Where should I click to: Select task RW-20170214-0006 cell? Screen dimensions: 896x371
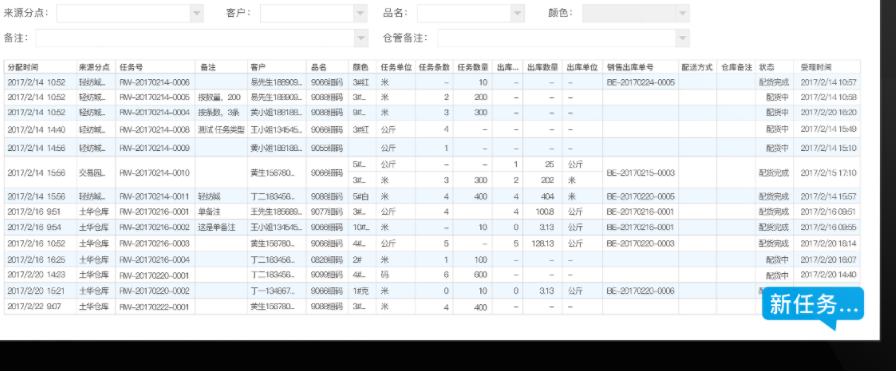click(x=155, y=82)
